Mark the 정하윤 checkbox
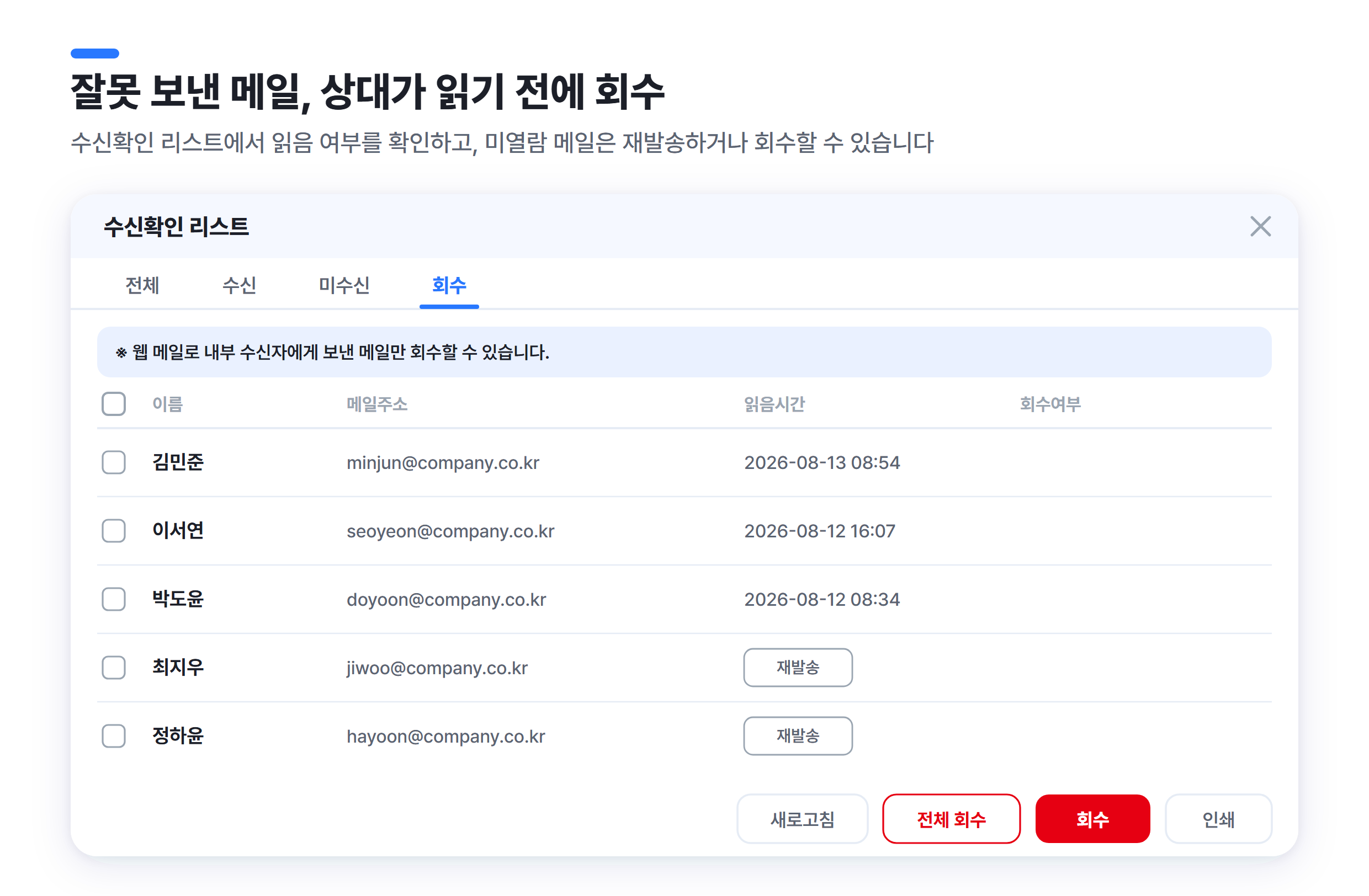The image size is (1369, 896). pyautogui.click(x=114, y=735)
